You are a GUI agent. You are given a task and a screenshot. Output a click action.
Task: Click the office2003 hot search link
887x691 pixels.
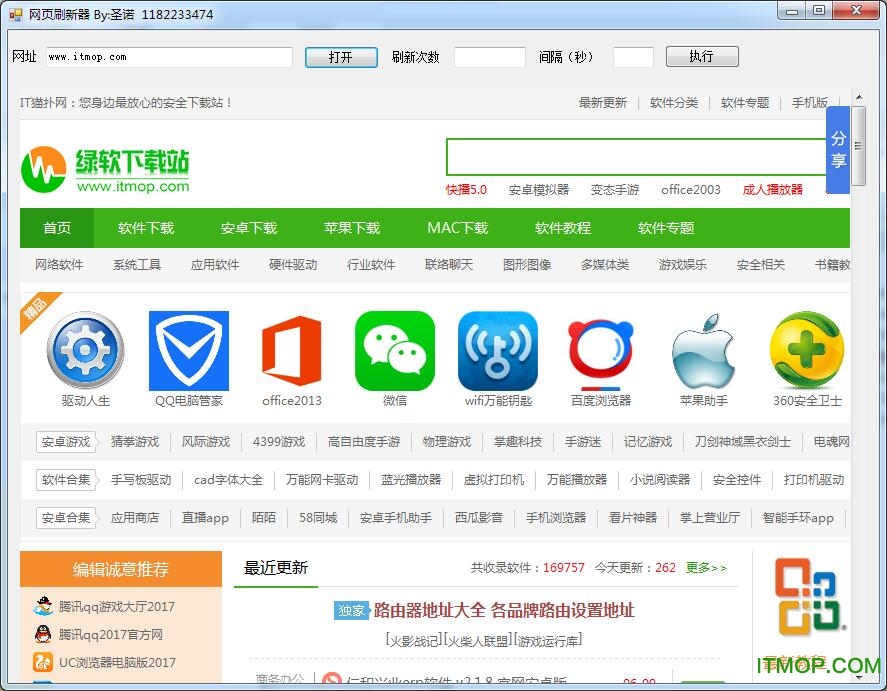coord(691,189)
